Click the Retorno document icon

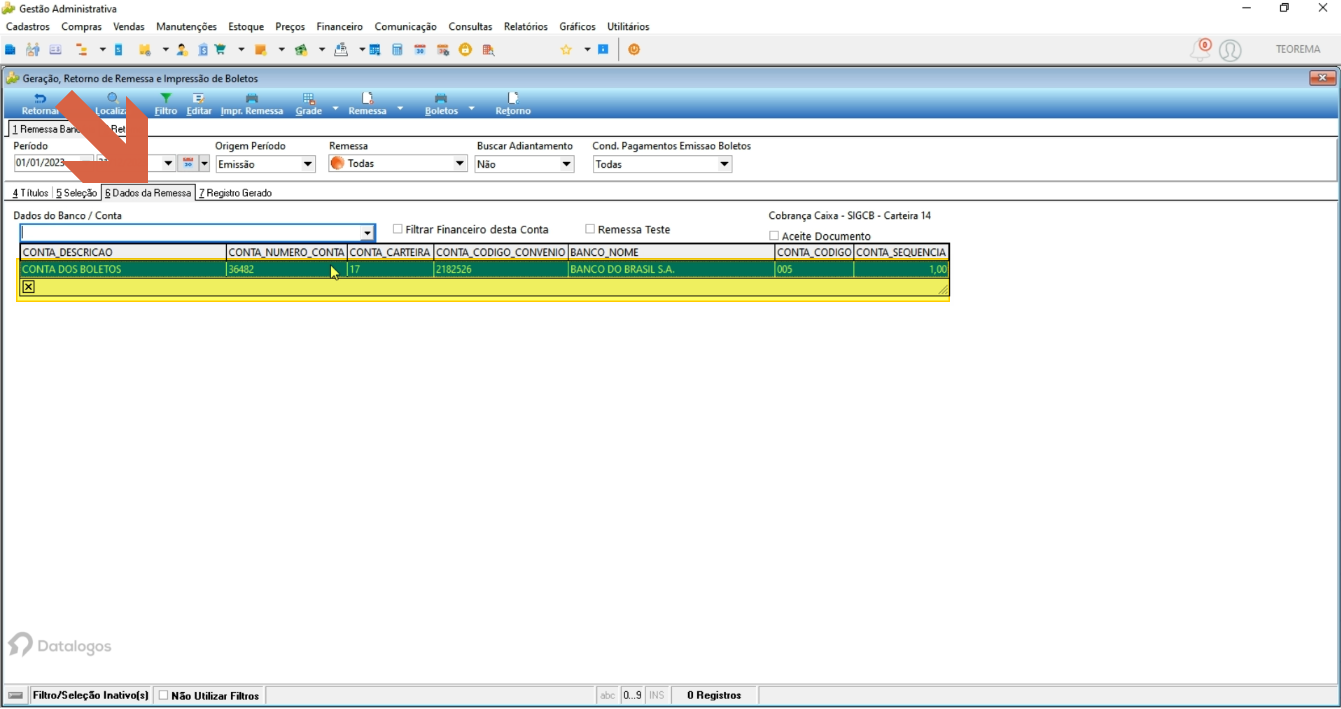(513, 99)
